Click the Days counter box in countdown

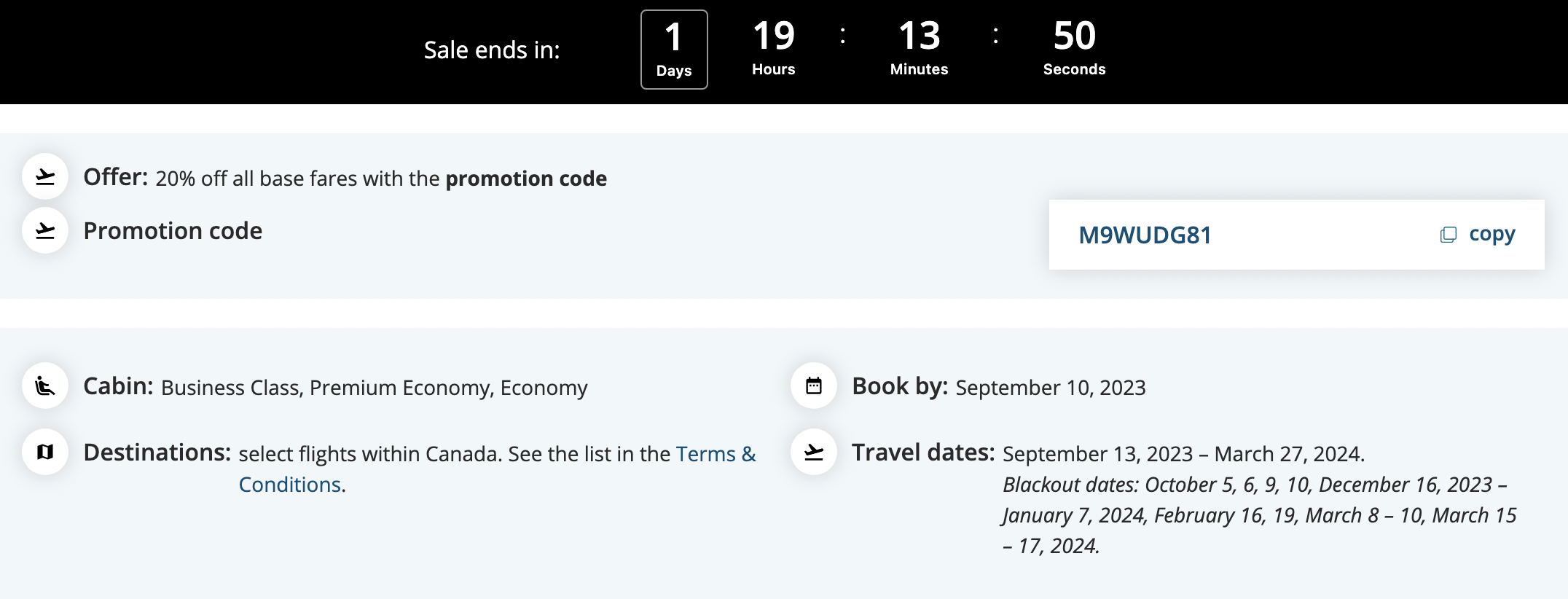674,49
